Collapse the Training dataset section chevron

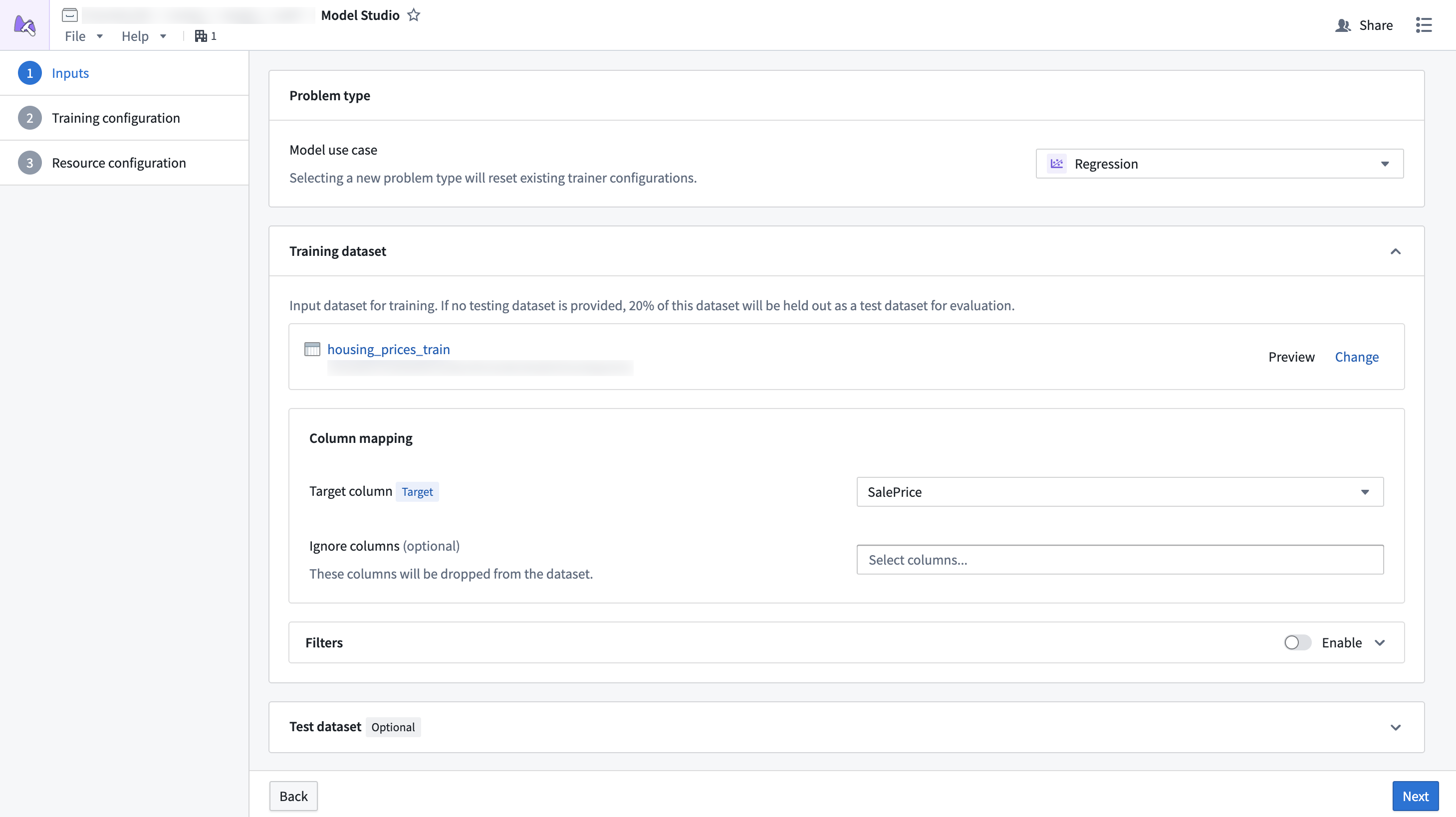(1396, 251)
